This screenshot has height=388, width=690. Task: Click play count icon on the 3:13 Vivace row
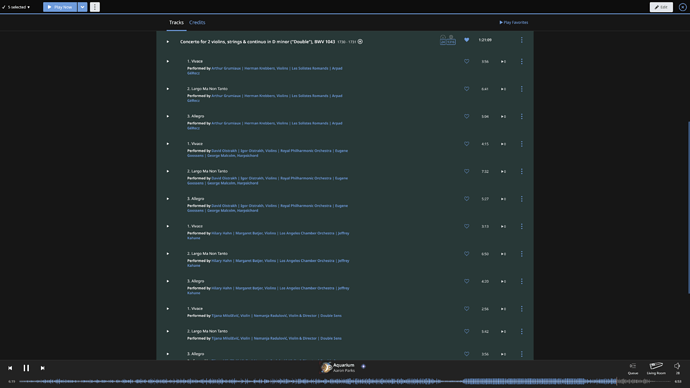click(503, 227)
